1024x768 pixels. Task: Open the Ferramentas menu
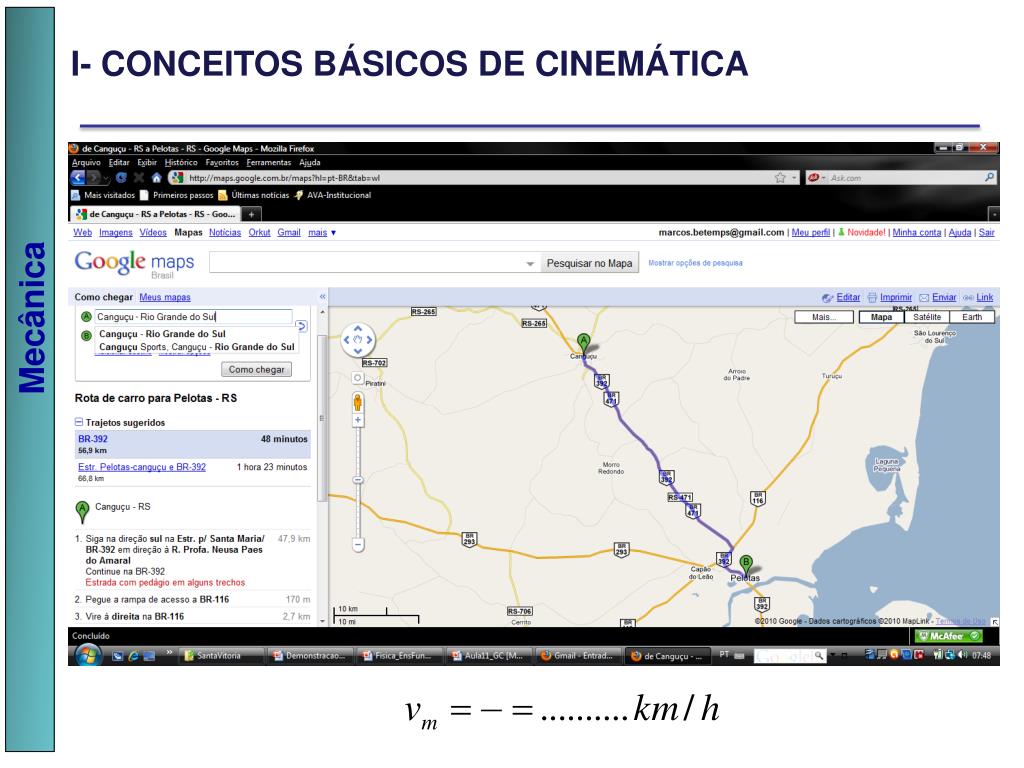pos(268,163)
